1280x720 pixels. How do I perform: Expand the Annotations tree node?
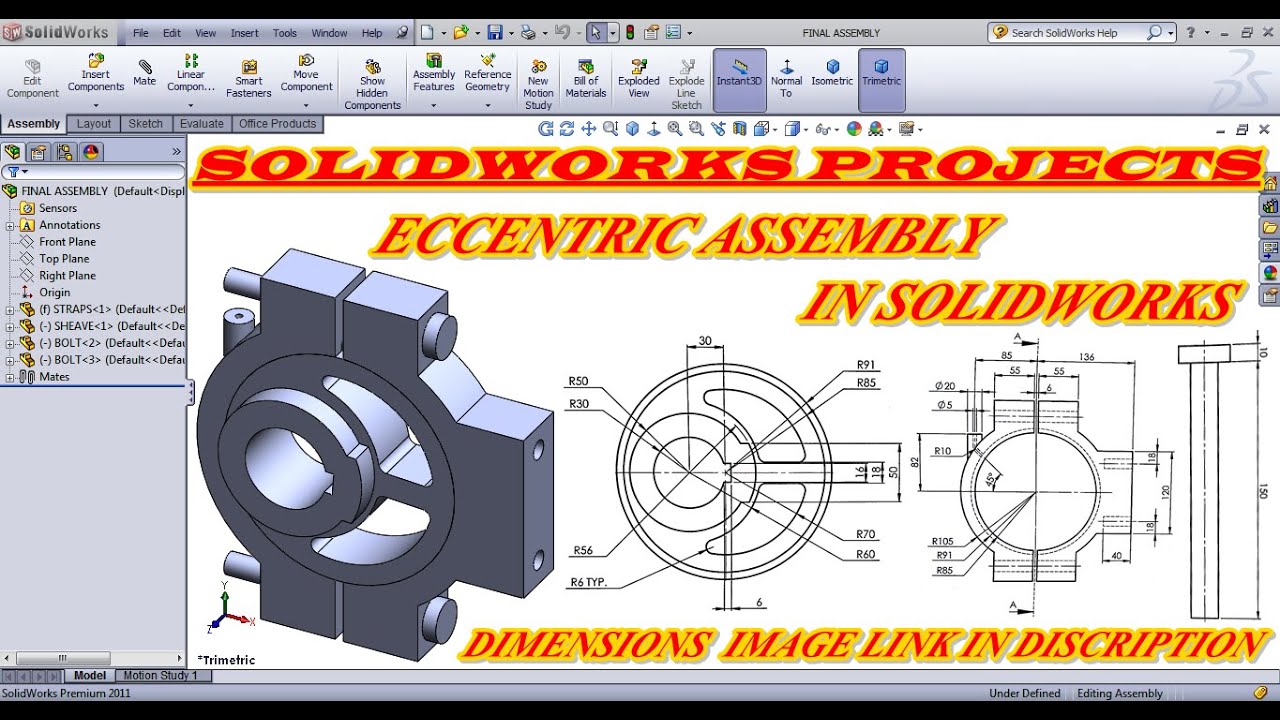point(10,225)
